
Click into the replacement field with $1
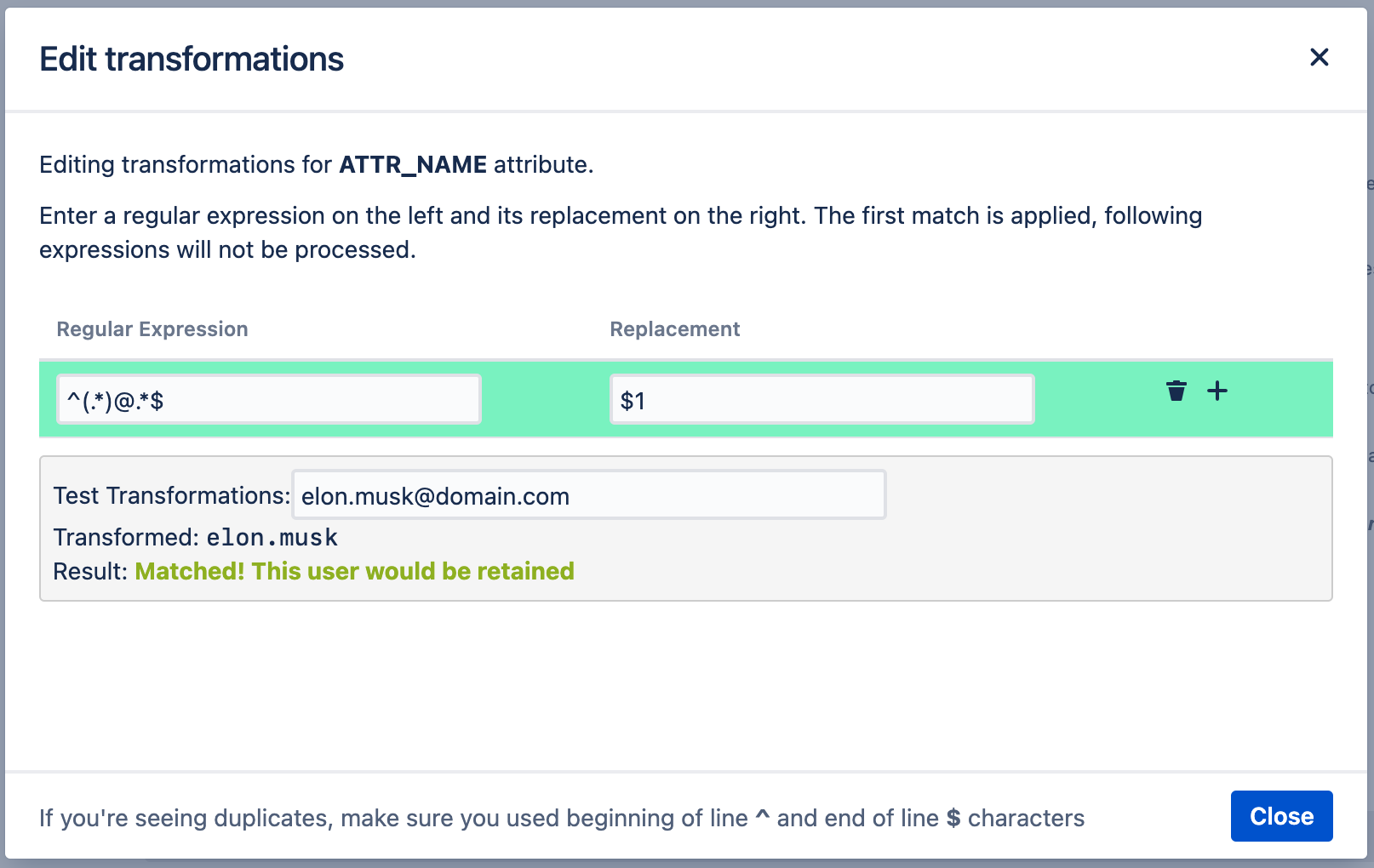pyautogui.click(x=822, y=400)
